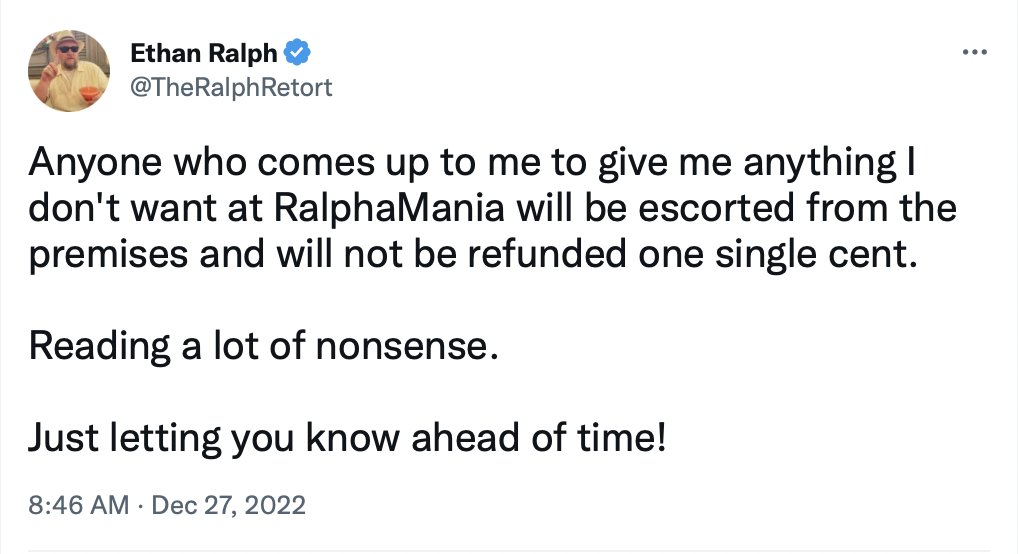
Task: Click "Just letting you know ahead of time!"
Action: (347, 437)
